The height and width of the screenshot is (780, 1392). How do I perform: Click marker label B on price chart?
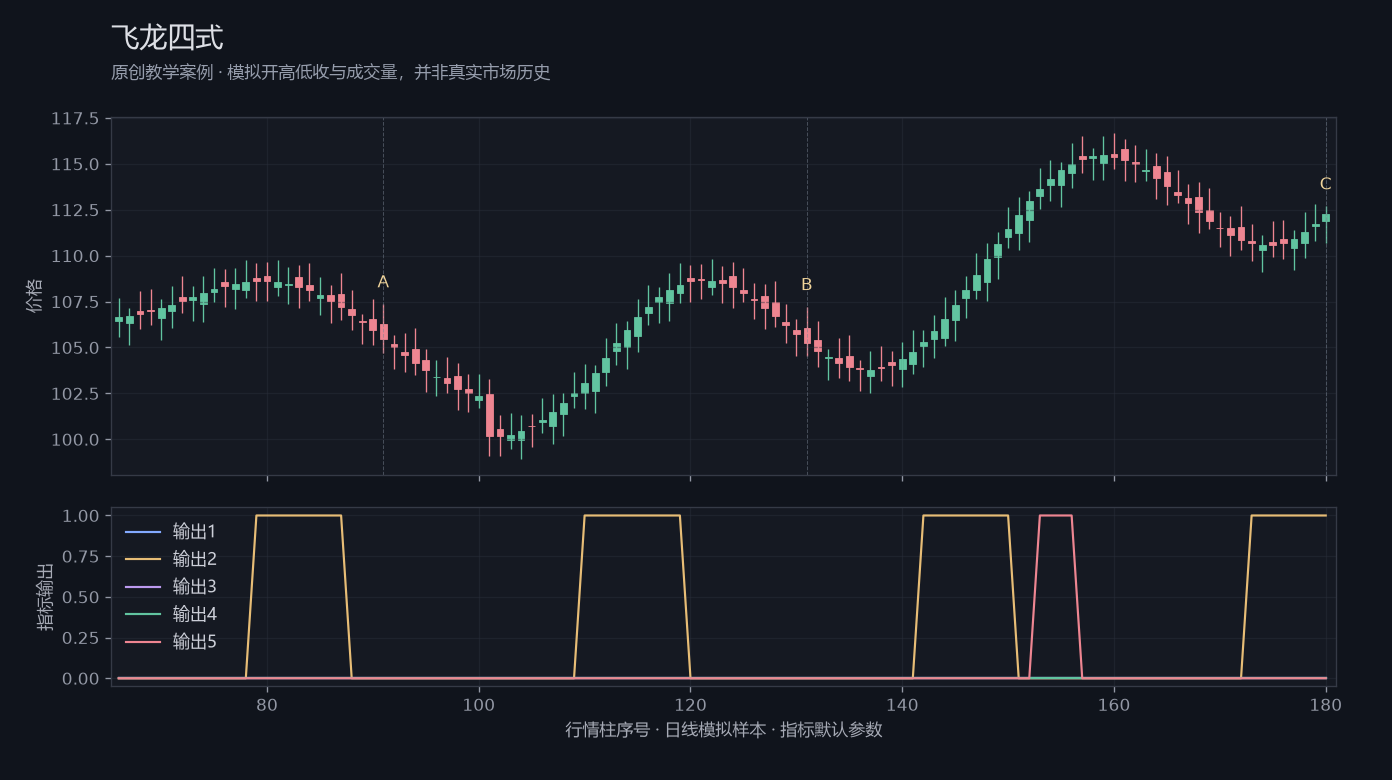(806, 284)
